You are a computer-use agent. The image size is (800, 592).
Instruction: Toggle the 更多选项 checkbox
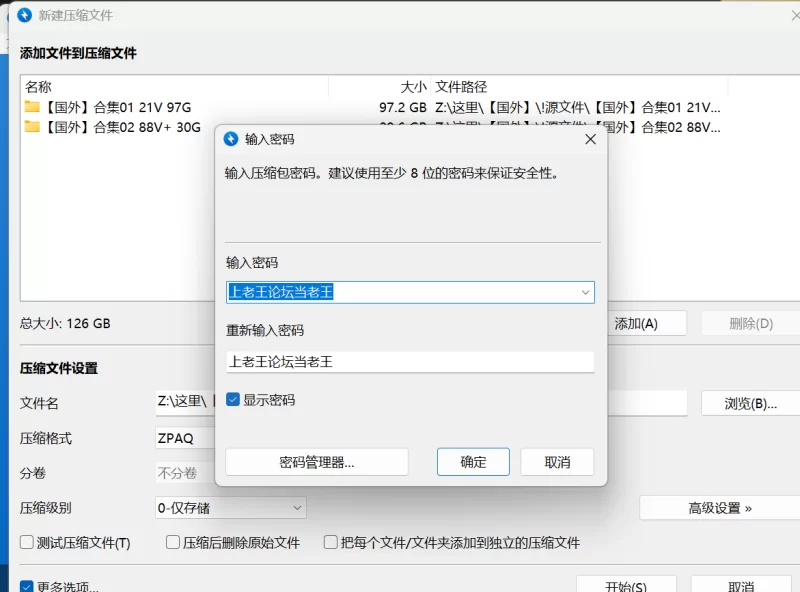[x=27, y=586]
